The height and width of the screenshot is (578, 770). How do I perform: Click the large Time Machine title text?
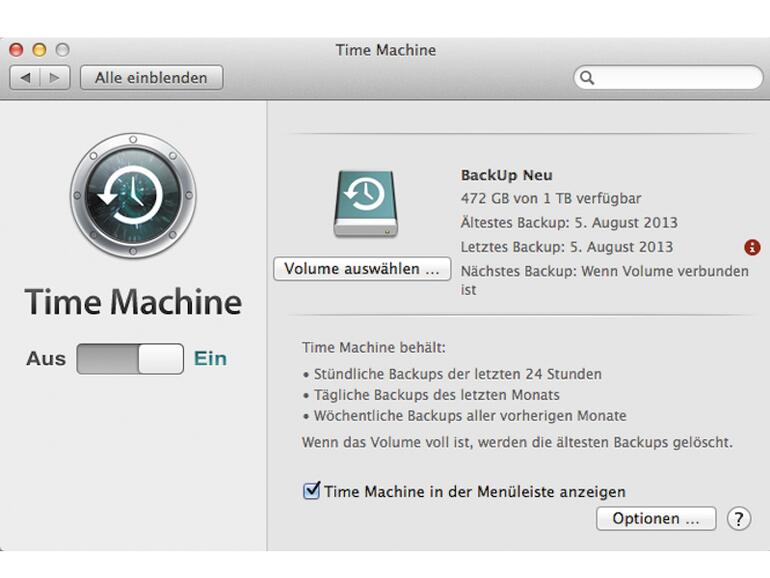coord(133,302)
